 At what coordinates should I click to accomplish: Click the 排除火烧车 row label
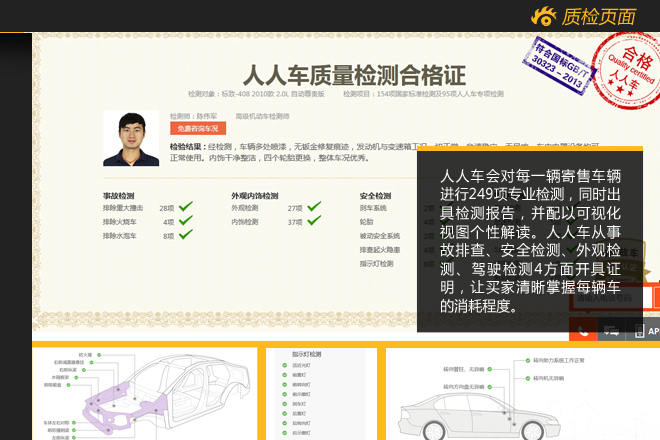(x=120, y=222)
